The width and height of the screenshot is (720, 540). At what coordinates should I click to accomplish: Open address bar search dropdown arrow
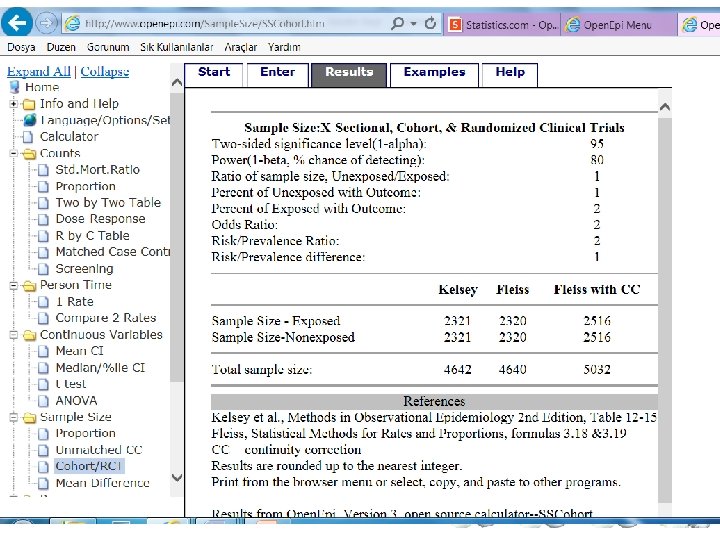point(413,23)
